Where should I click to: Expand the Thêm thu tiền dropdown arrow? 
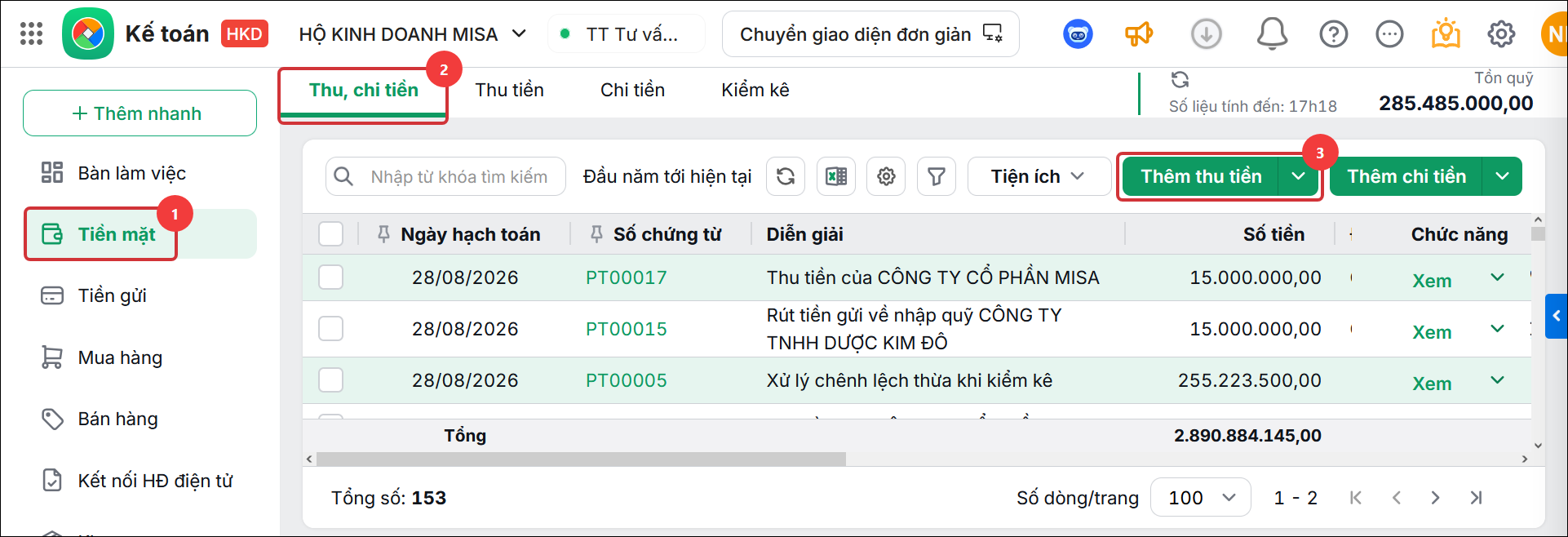pyautogui.click(x=1298, y=176)
